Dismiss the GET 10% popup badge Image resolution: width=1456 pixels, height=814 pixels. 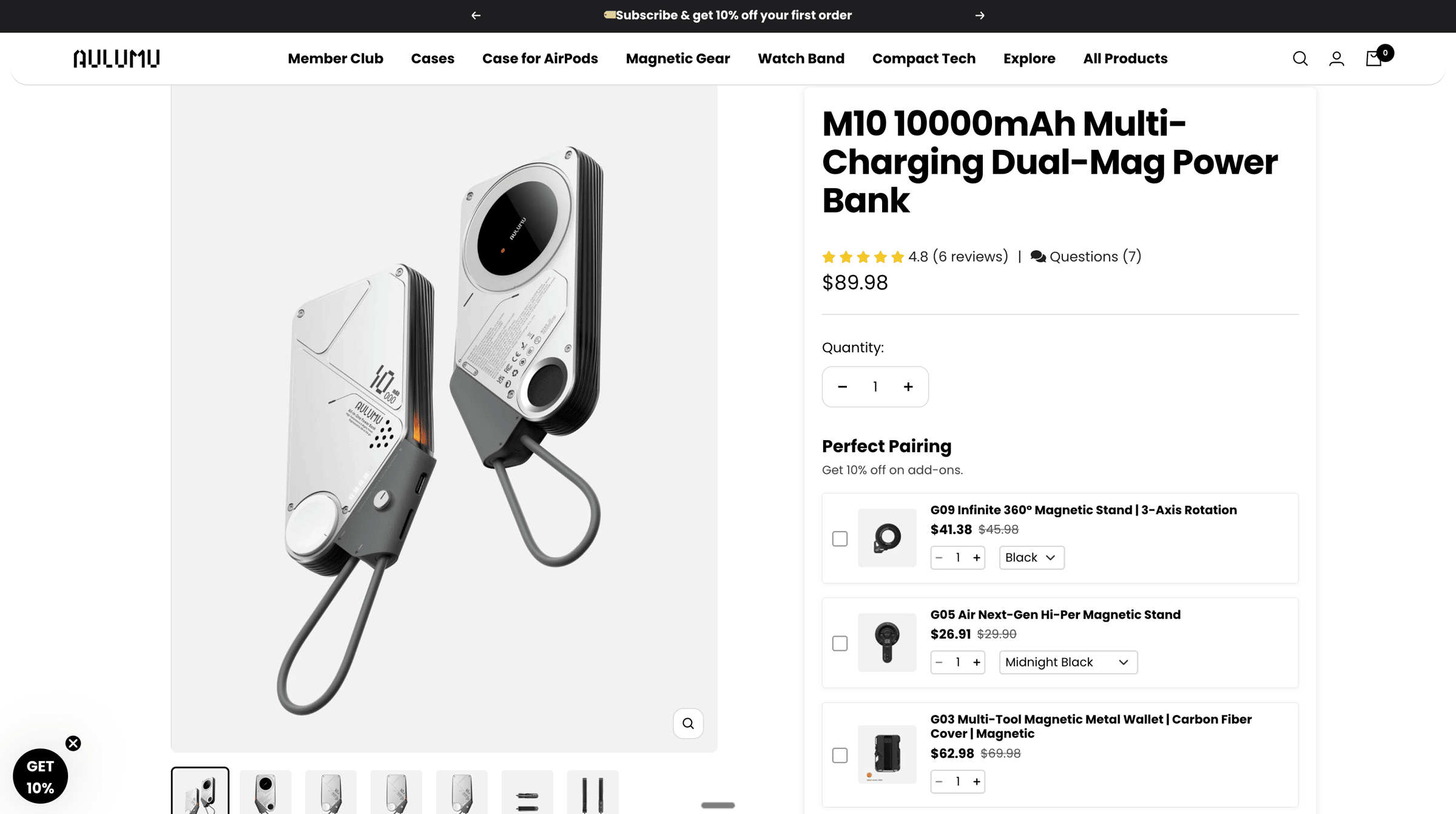73,744
